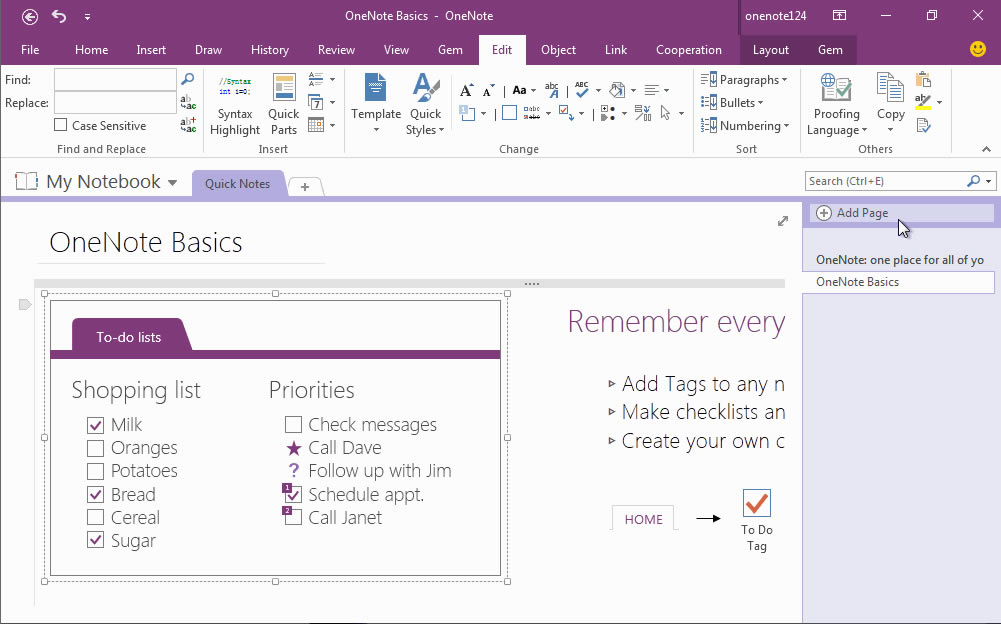Open the 'OneNote: one place' page
1001x624 pixels.
pyautogui.click(x=899, y=260)
